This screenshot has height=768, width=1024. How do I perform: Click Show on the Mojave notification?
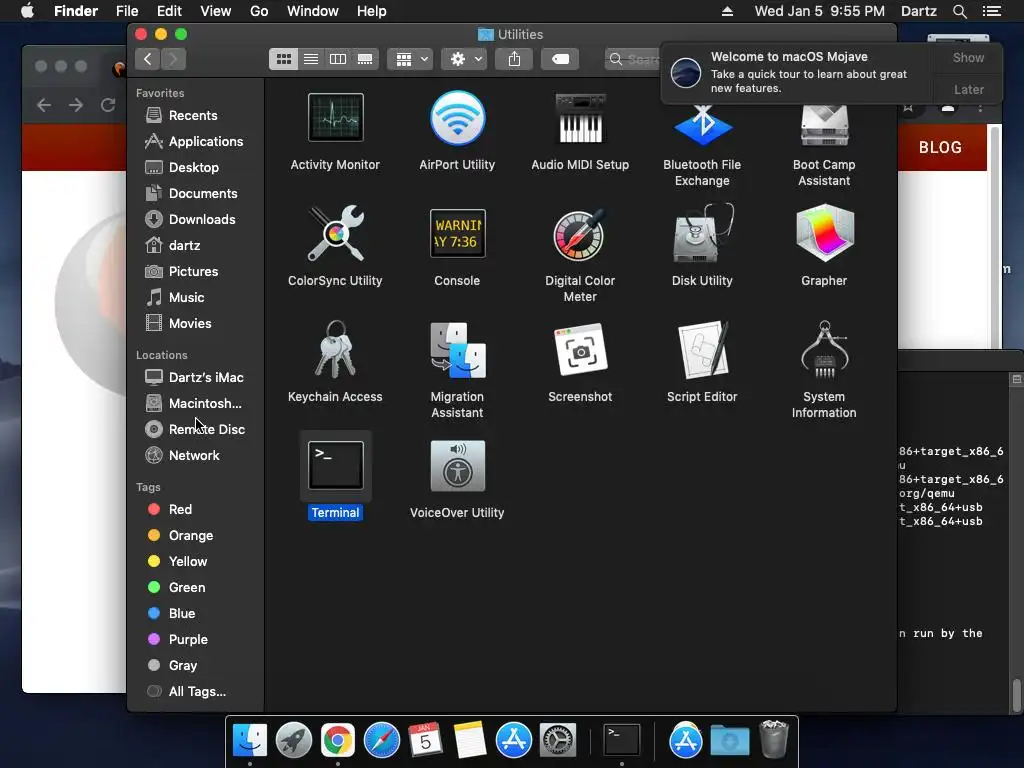click(x=968, y=58)
